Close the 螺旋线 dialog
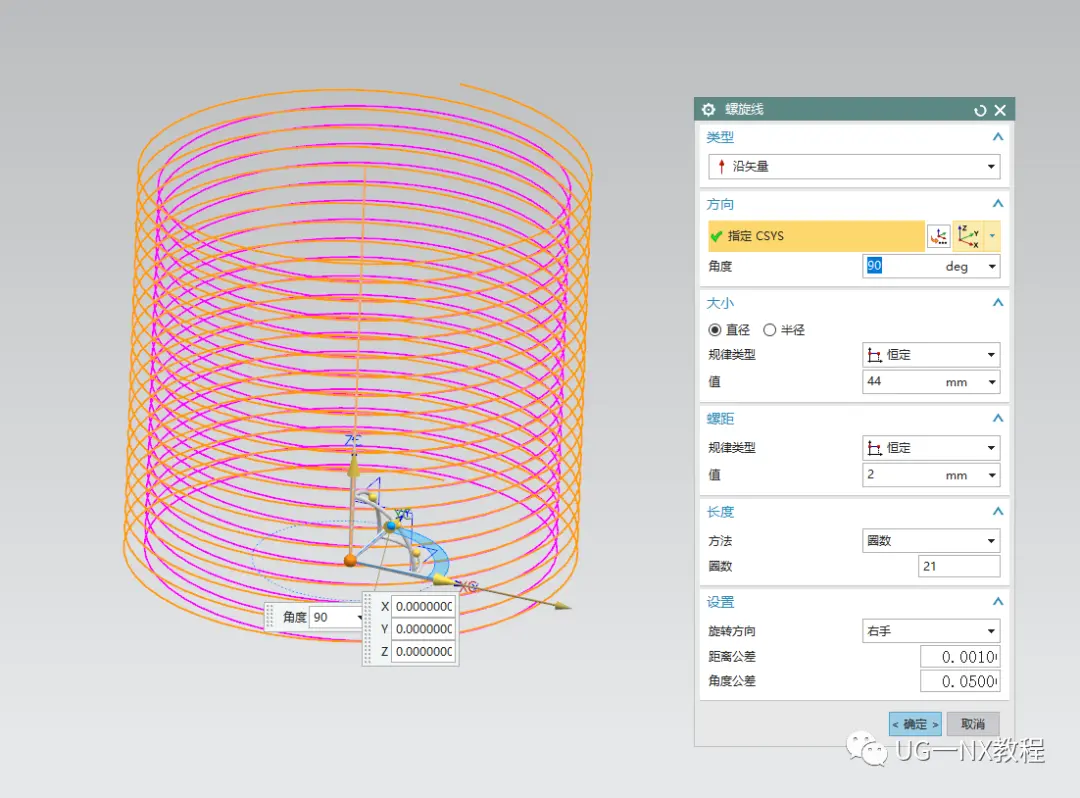The image size is (1080, 798). coord(1000,110)
